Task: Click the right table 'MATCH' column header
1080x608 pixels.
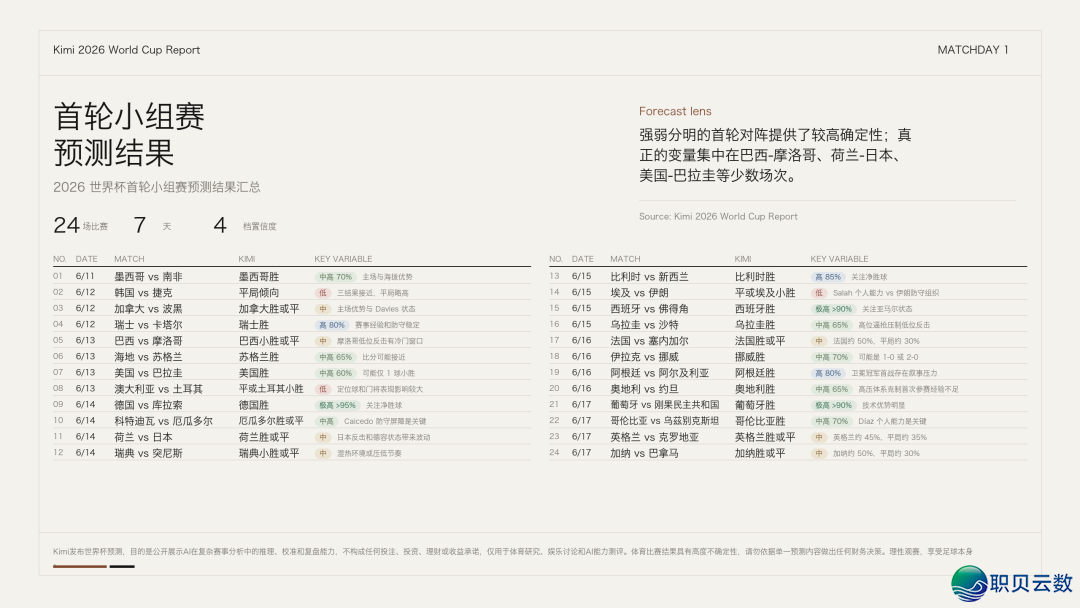Action: tap(625, 259)
